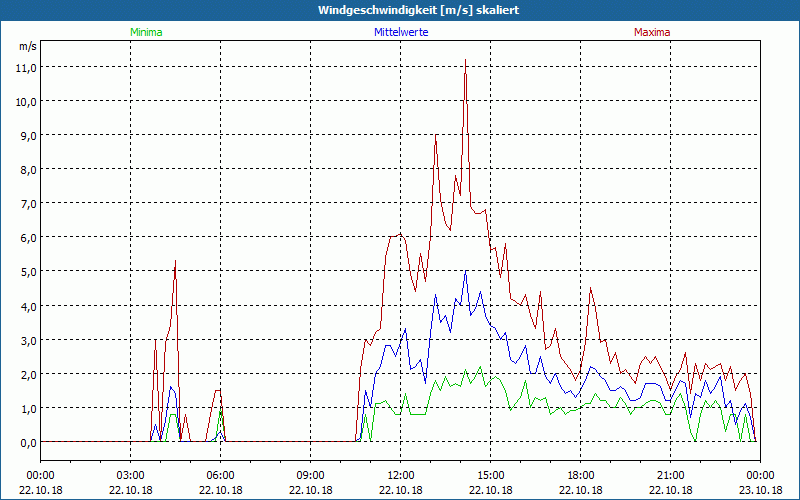Click the 15:00 time axis label
The image size is (800, 500).
490,475
